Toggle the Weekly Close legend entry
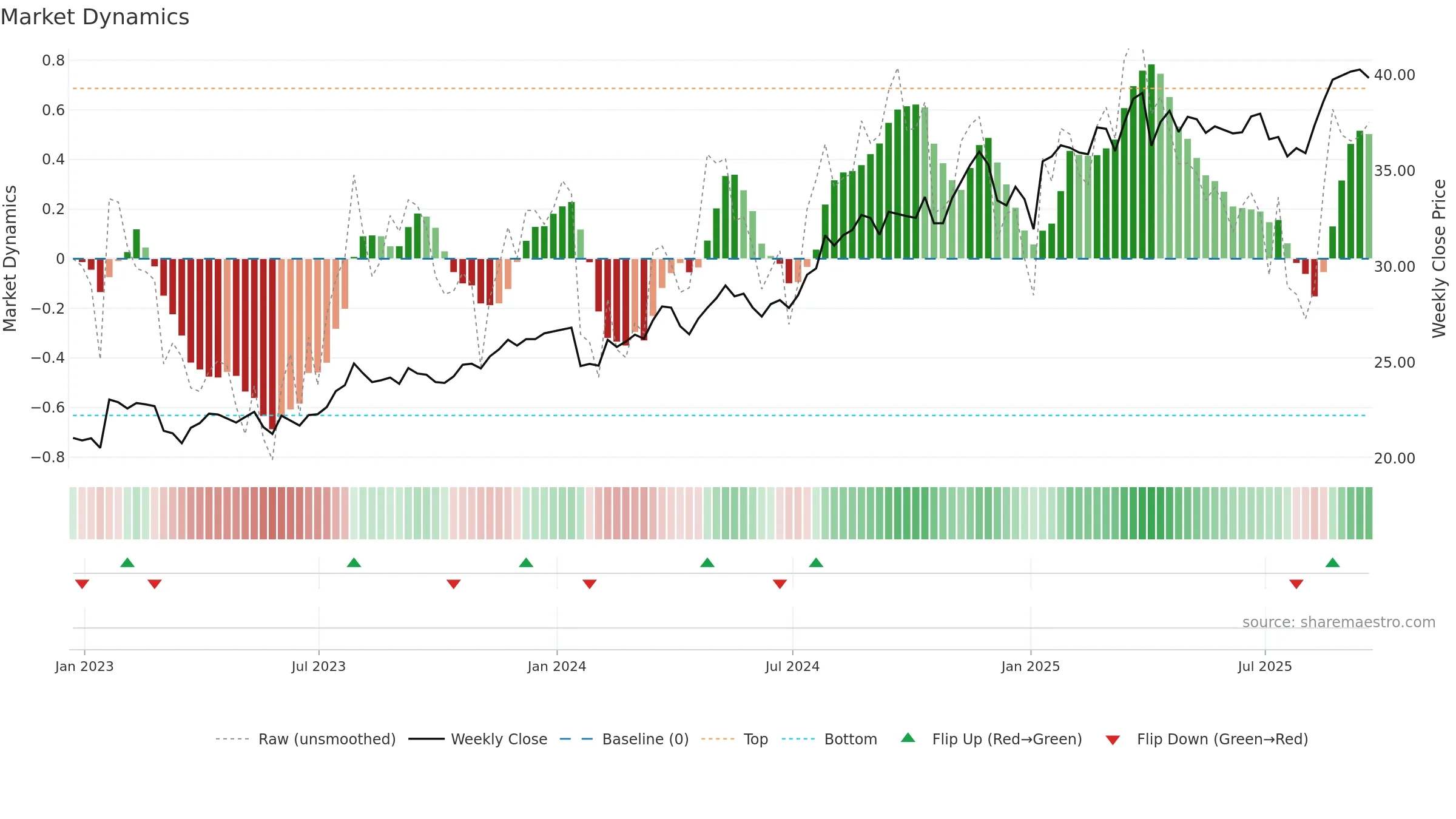1456x819 pixels. [x=477, y=739]
